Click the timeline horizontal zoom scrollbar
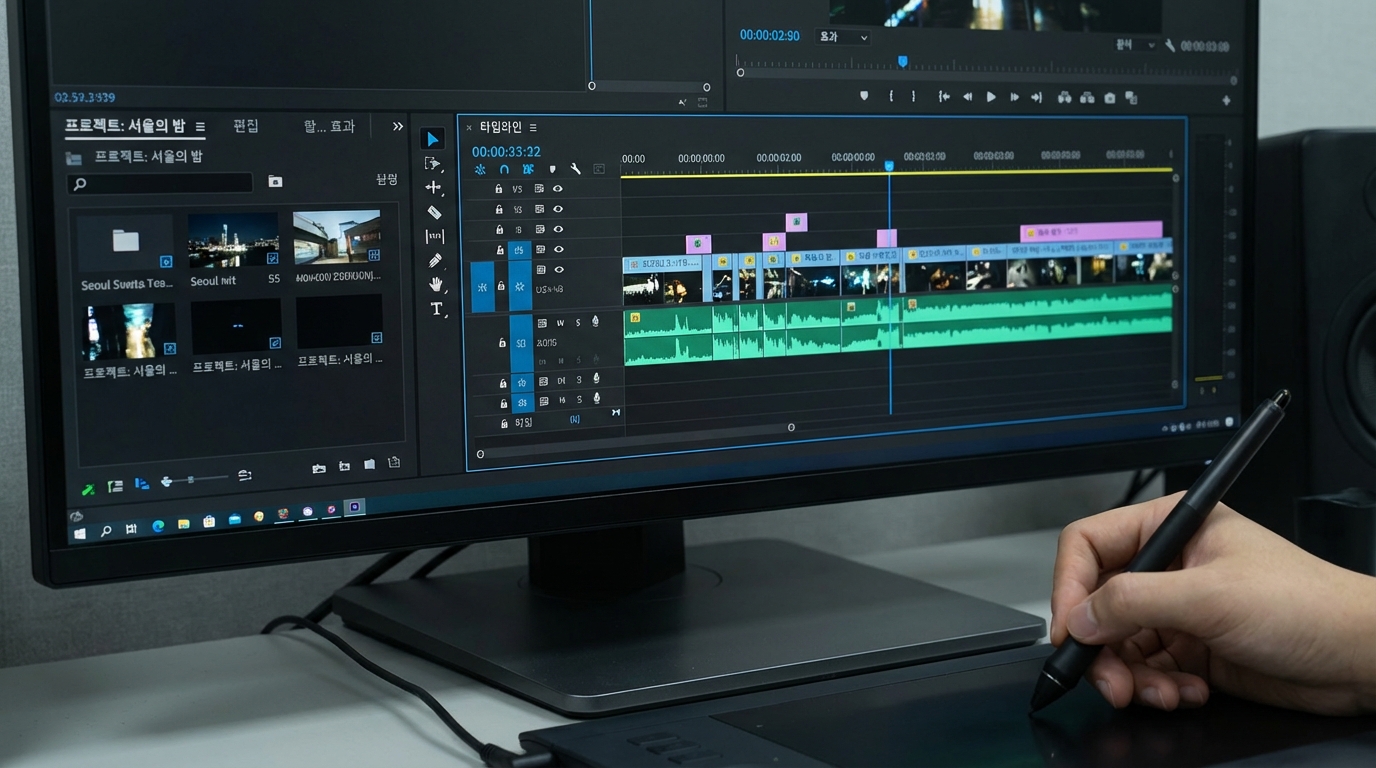 [635, 441]
